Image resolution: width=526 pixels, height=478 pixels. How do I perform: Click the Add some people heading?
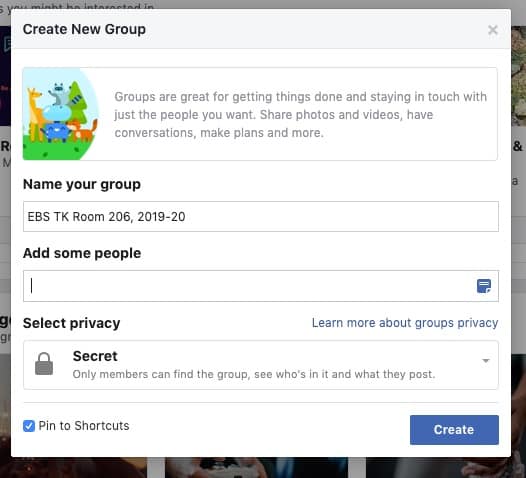click(82, 253)
